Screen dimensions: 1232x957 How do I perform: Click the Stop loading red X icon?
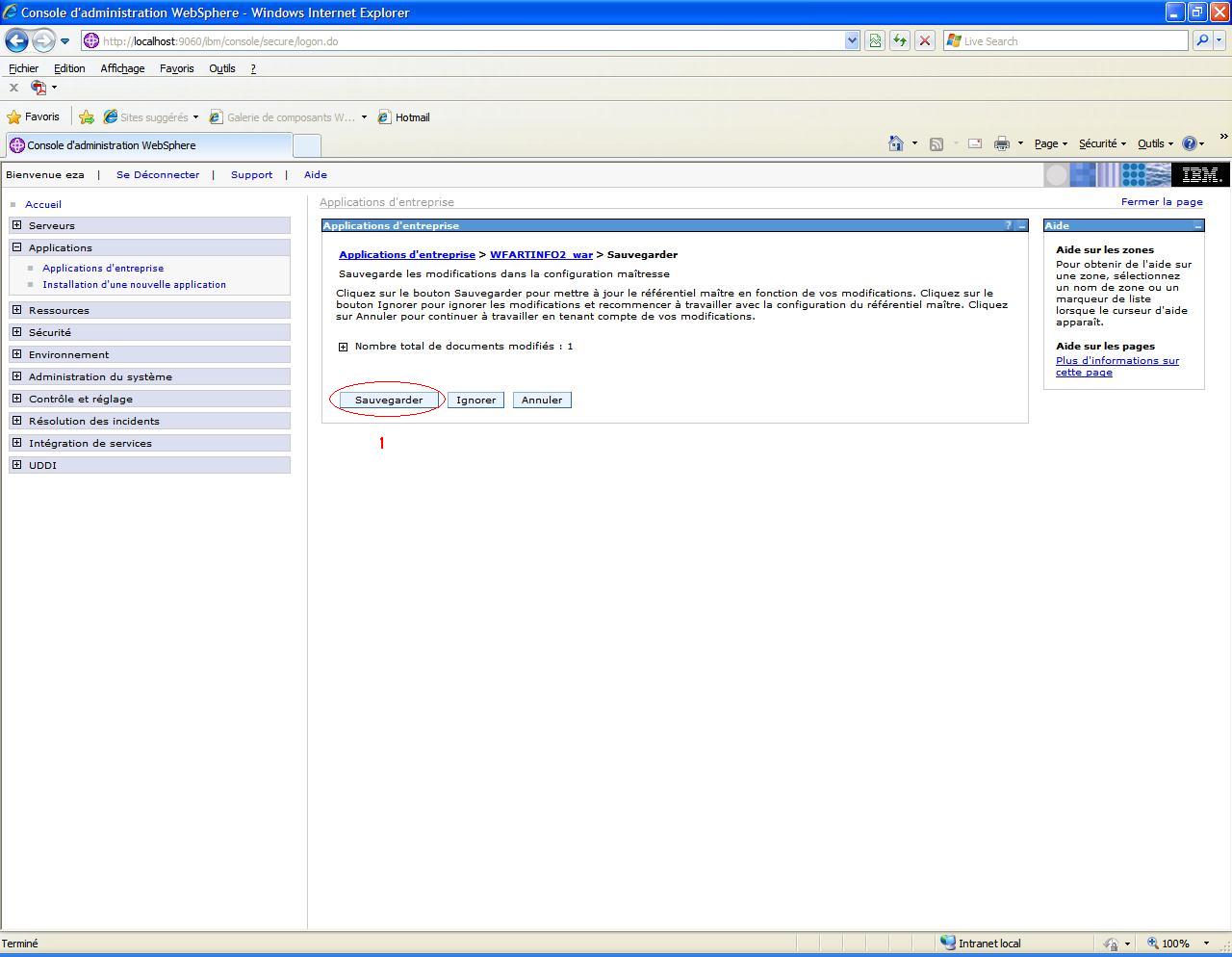pyautogui.click(x=924, y=41)
